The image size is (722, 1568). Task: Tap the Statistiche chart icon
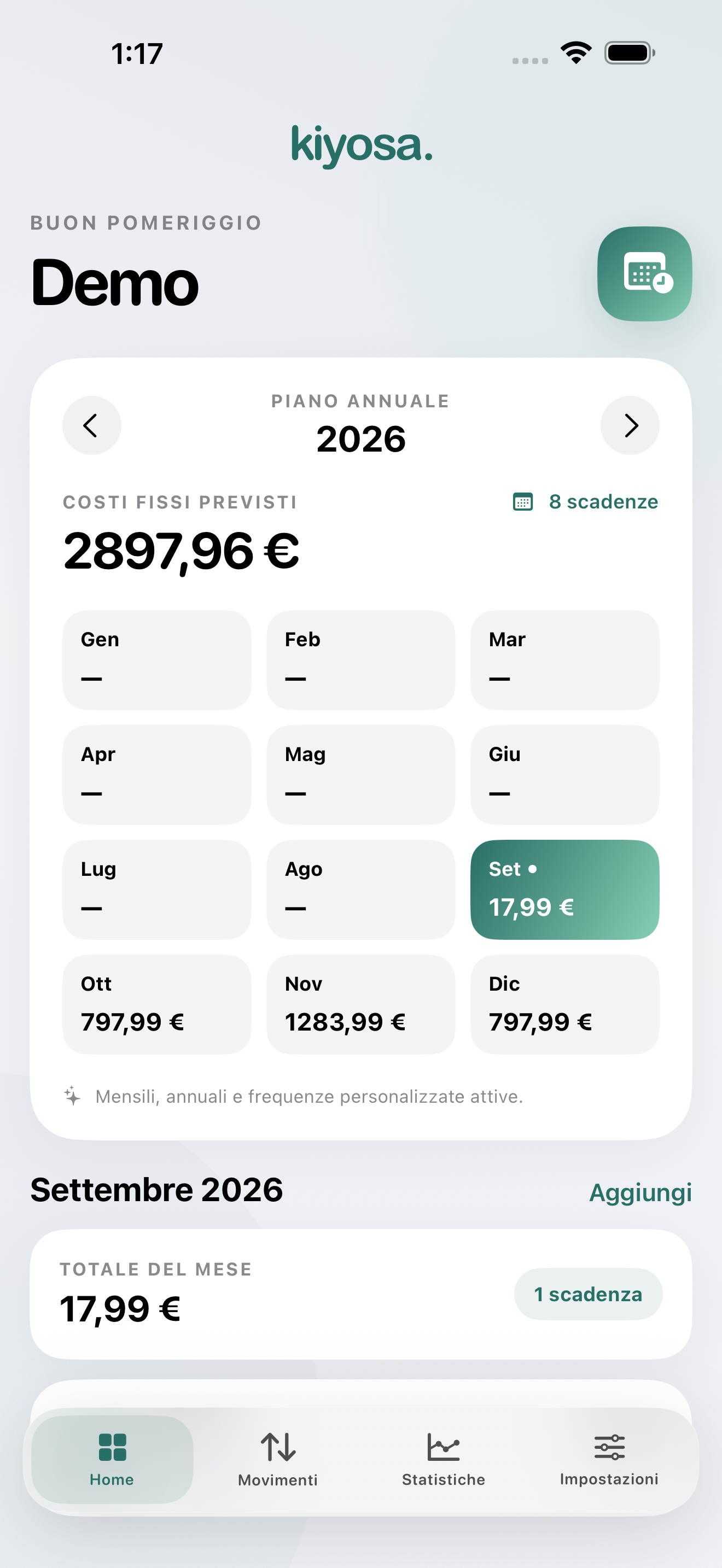[x=443, y=1447]
